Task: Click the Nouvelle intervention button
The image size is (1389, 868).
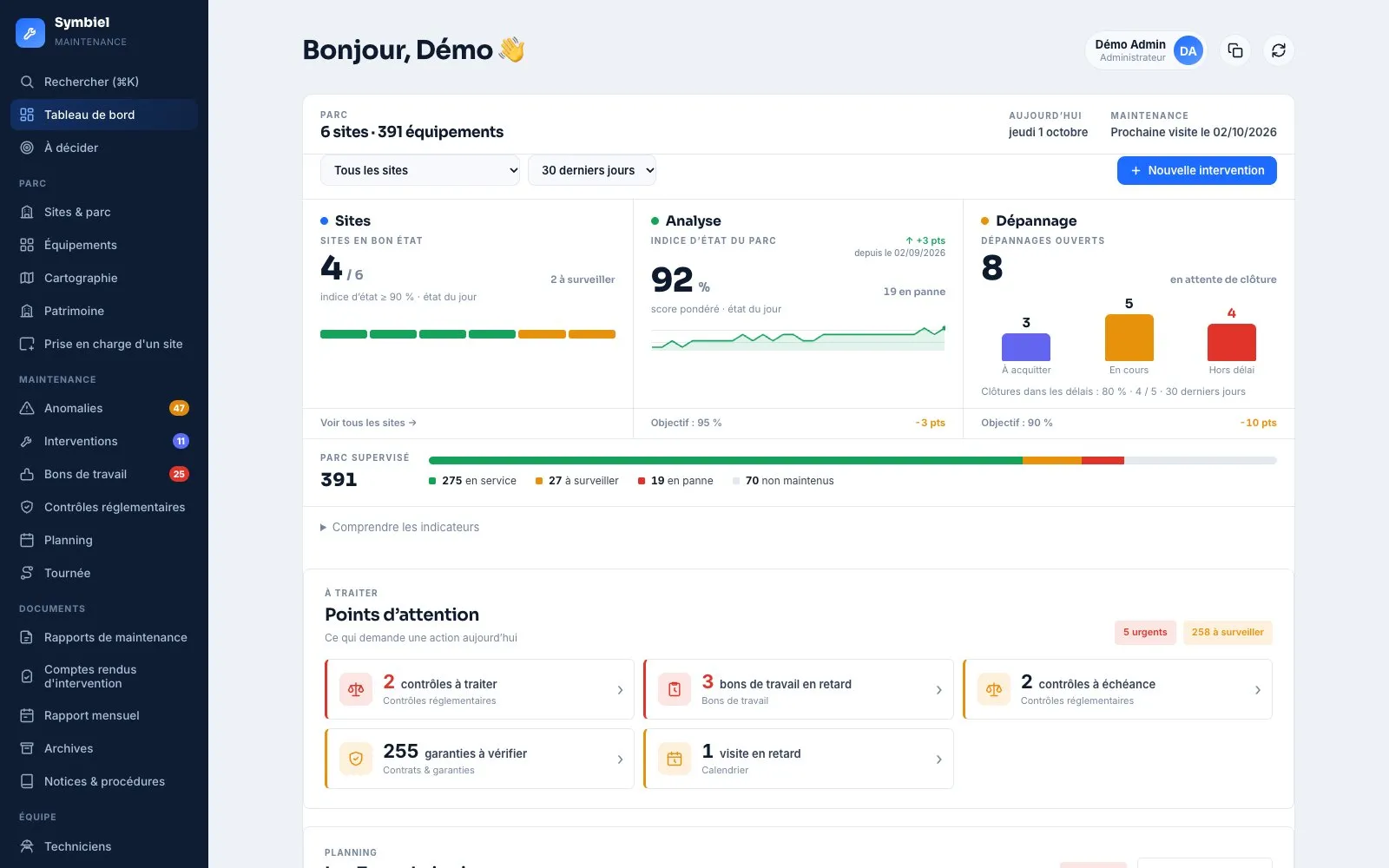Action: tap(1196, 170)
